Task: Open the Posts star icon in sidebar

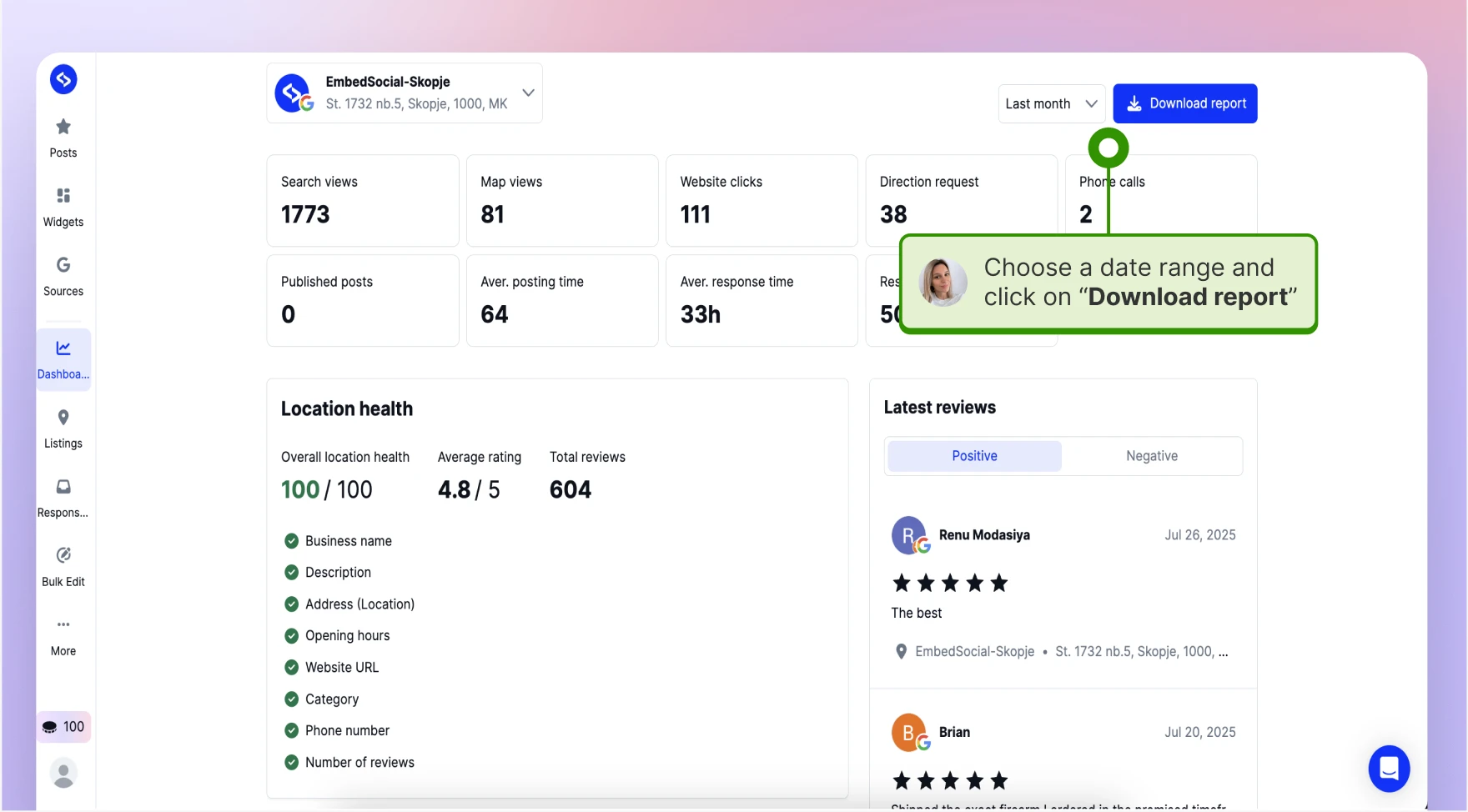Action: click(63, 127)
